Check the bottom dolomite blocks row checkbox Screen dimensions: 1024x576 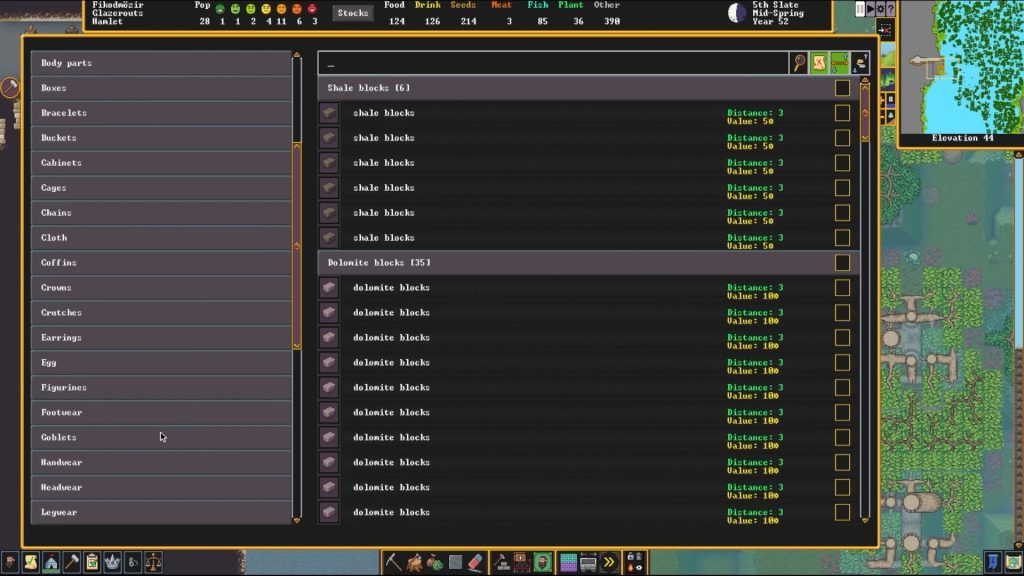click(842, 513)
